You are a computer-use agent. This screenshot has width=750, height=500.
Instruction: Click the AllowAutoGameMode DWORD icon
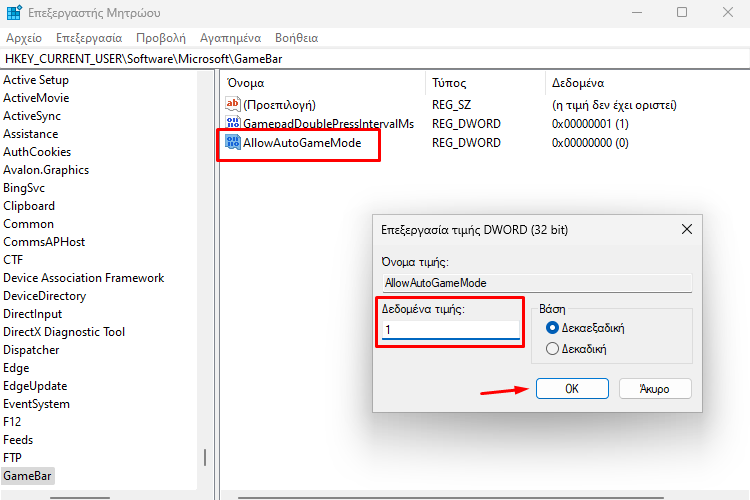click(x=232, y=142)
